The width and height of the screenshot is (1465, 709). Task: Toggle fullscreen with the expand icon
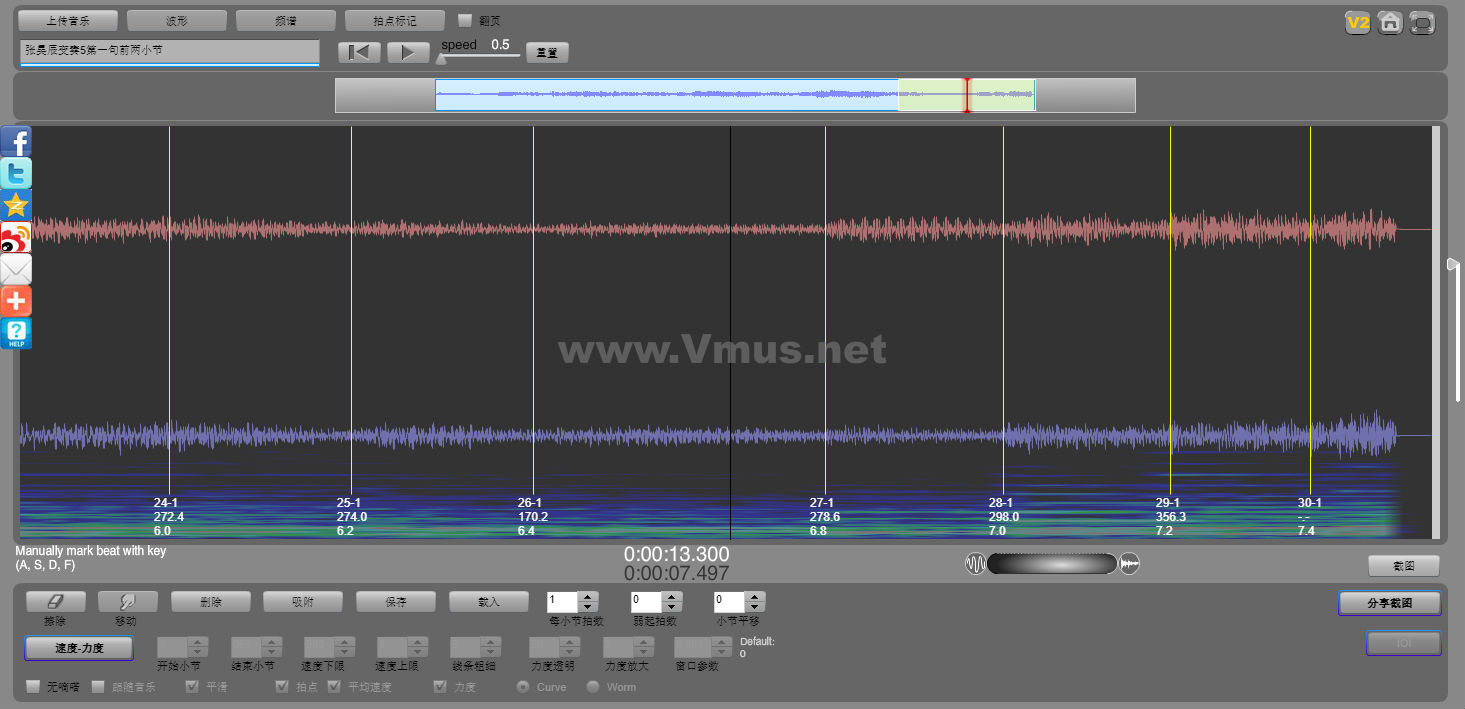pos(1421,23)
